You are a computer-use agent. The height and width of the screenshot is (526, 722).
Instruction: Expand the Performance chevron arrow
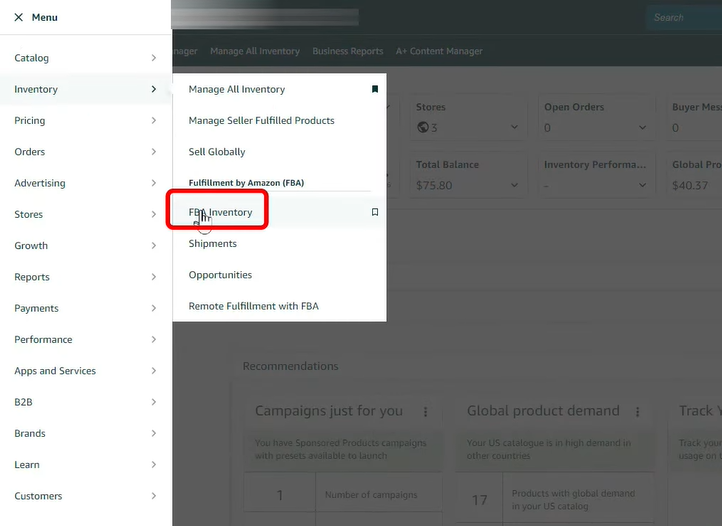click(154, 339)
